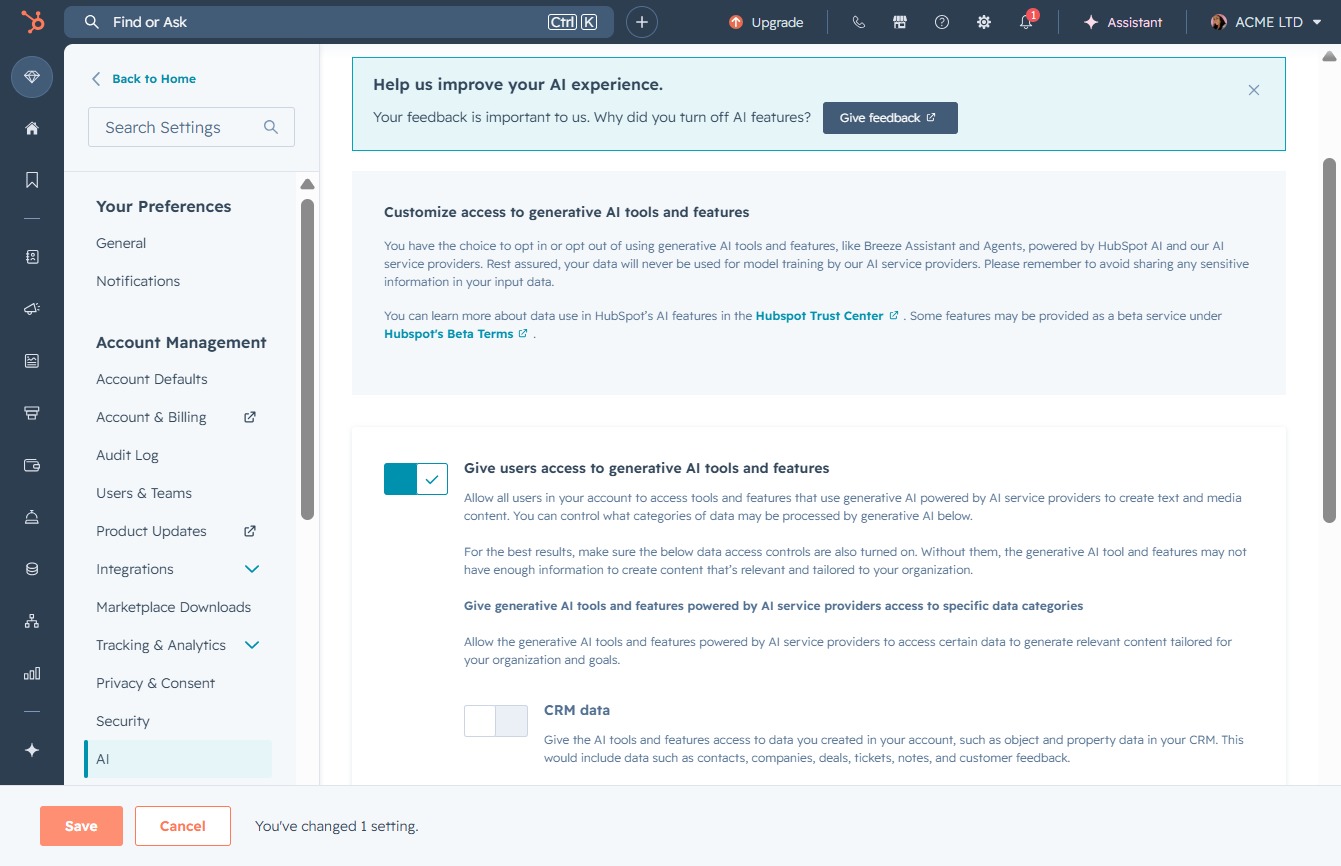
Task: Focus the Find or Ask search bar
Action: tap(339, 22)
